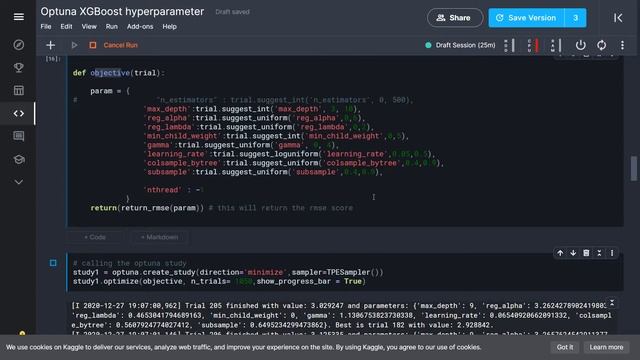
Task: Open first resource usage meter icon
Action: click(509, 45)
